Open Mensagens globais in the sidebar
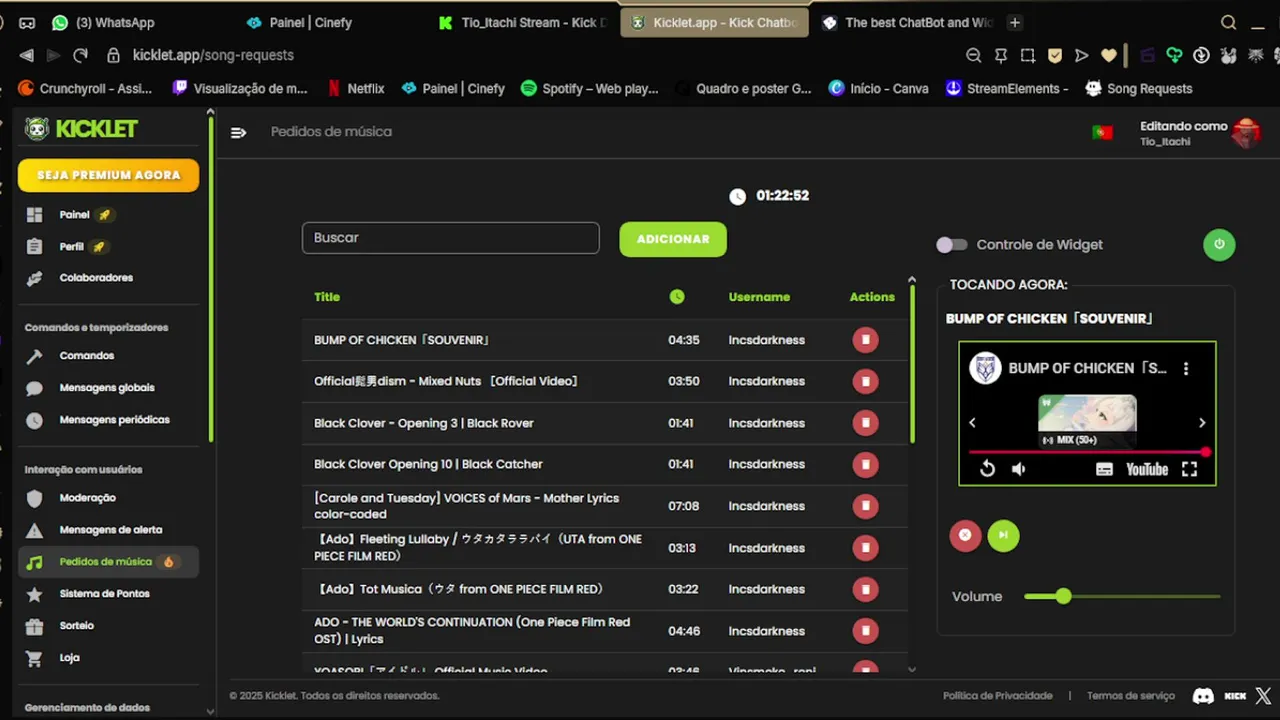 click(106, 388)
